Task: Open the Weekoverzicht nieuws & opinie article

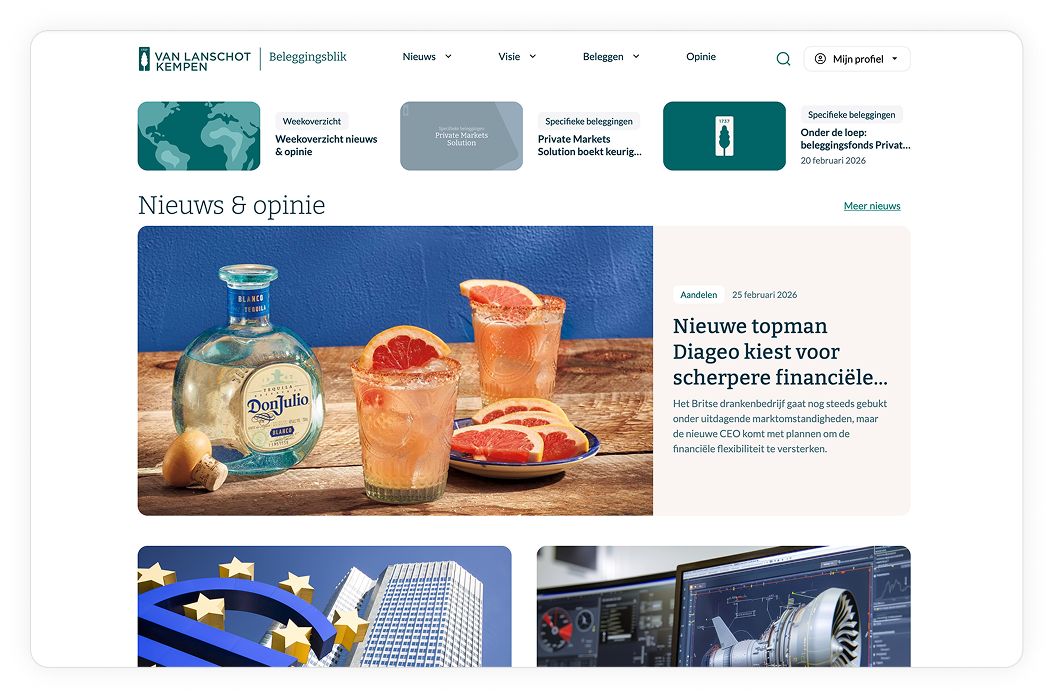Action: [326, 145]
